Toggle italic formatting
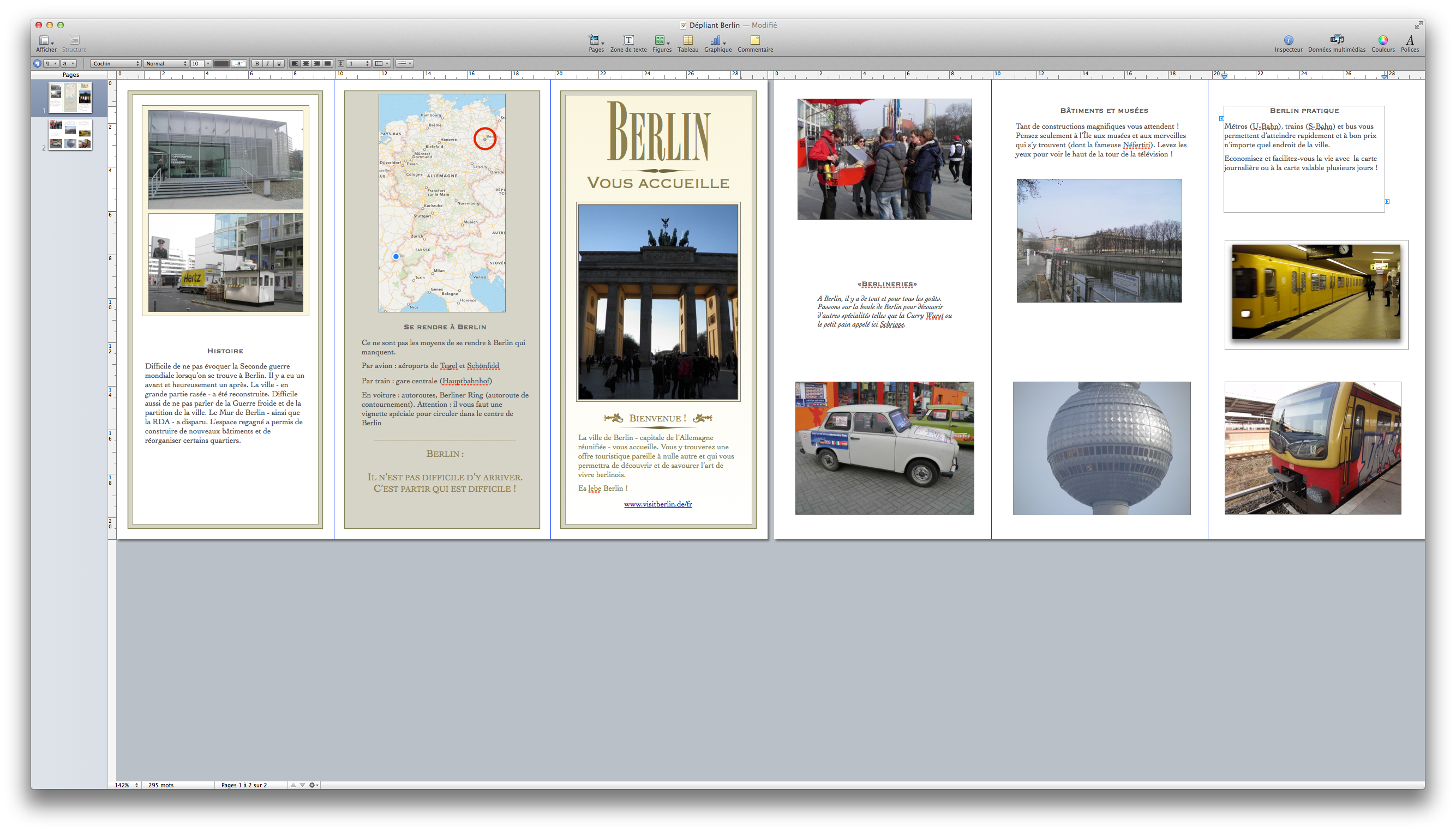 point(267,63)
